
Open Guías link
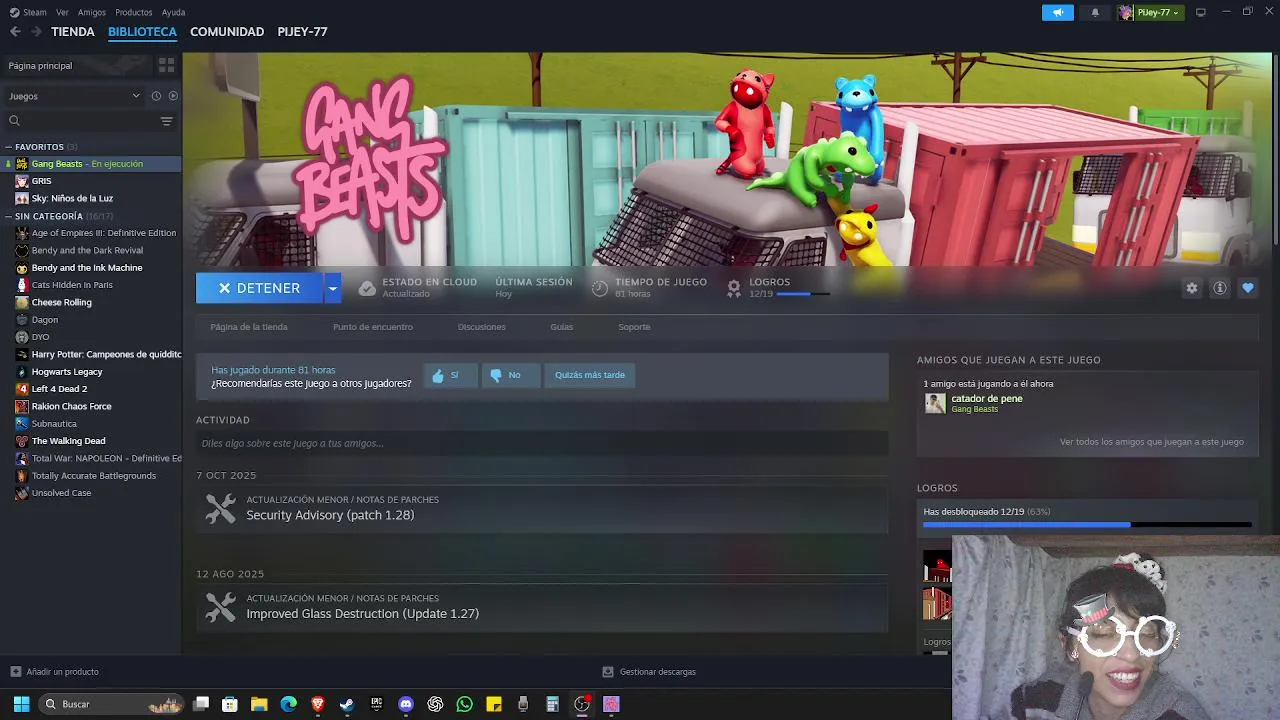(562, 327)
